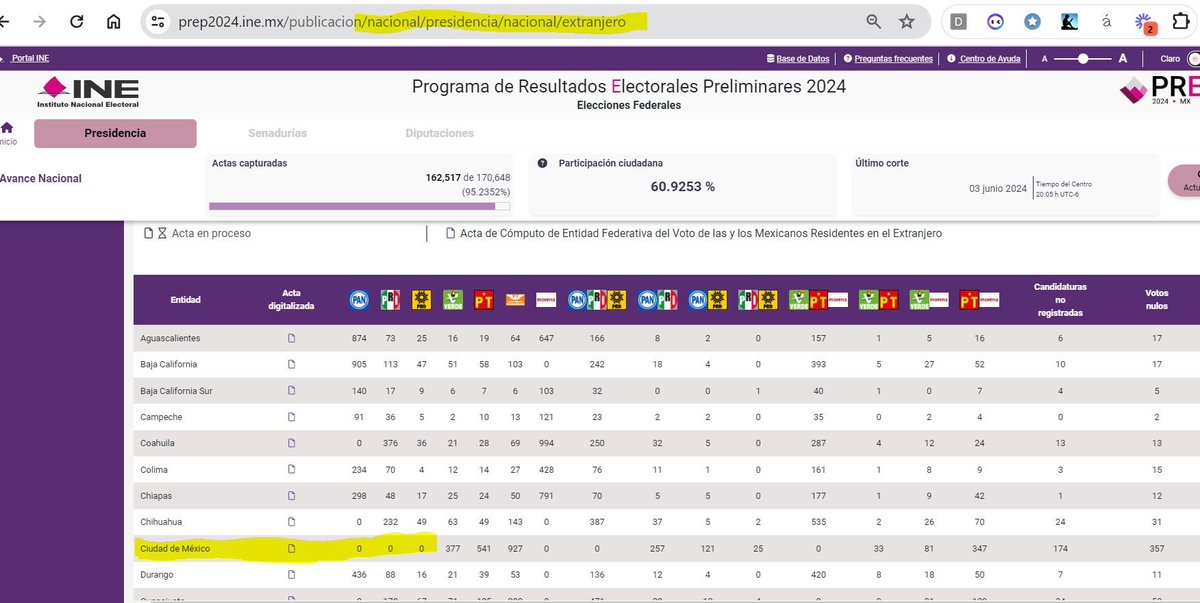
Task: Select the Durango entity name
Action: point(158,575)
